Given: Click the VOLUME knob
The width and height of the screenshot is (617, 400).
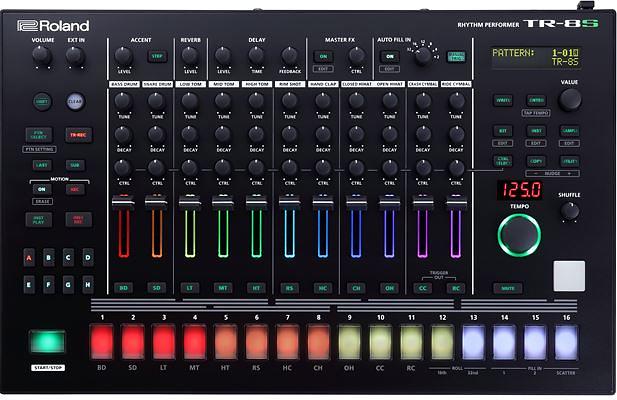Looking at the screenshot, I should click(42, 57).
